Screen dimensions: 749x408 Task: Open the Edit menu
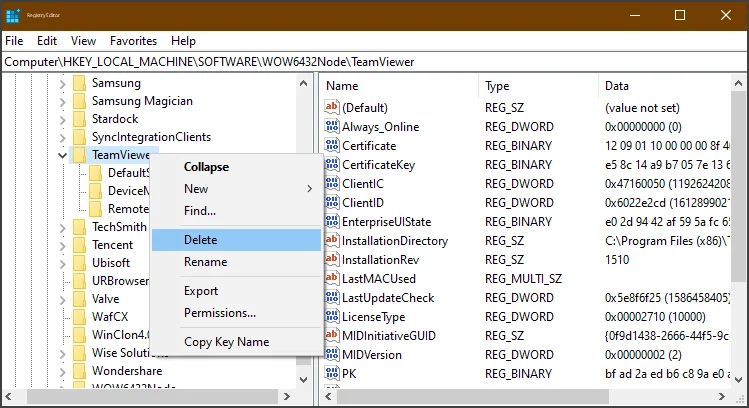[47, 41]
